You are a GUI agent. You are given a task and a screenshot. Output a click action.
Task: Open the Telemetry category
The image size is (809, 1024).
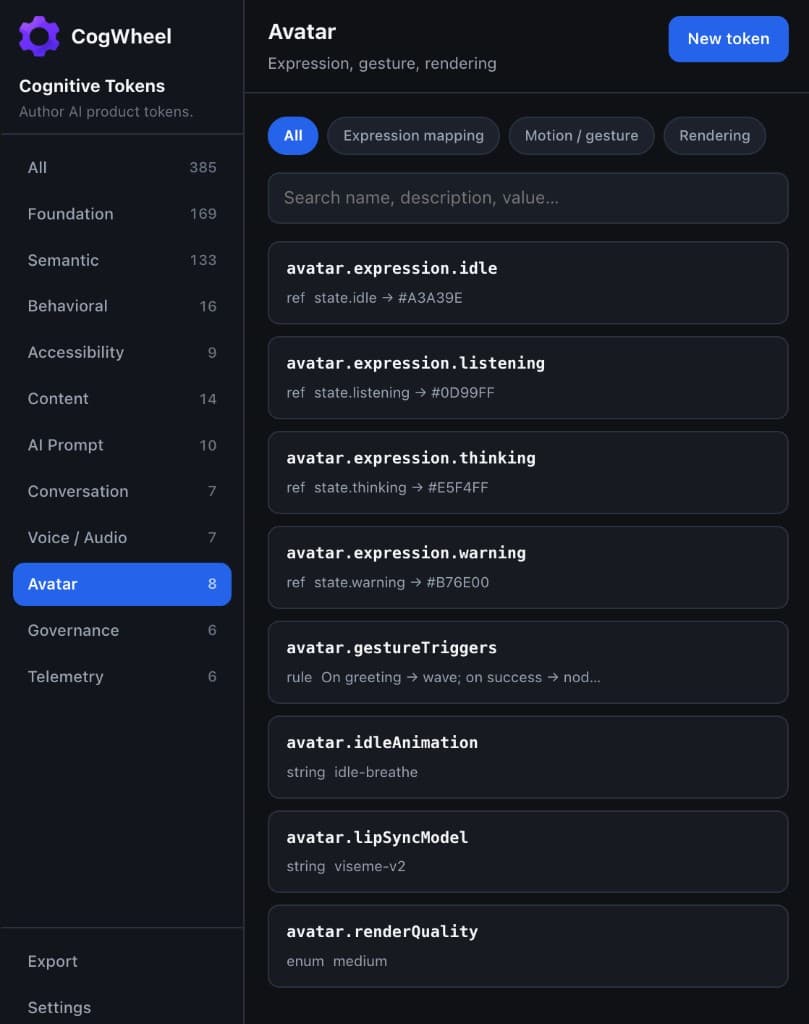pyautogui.click(x=122, y=677)
